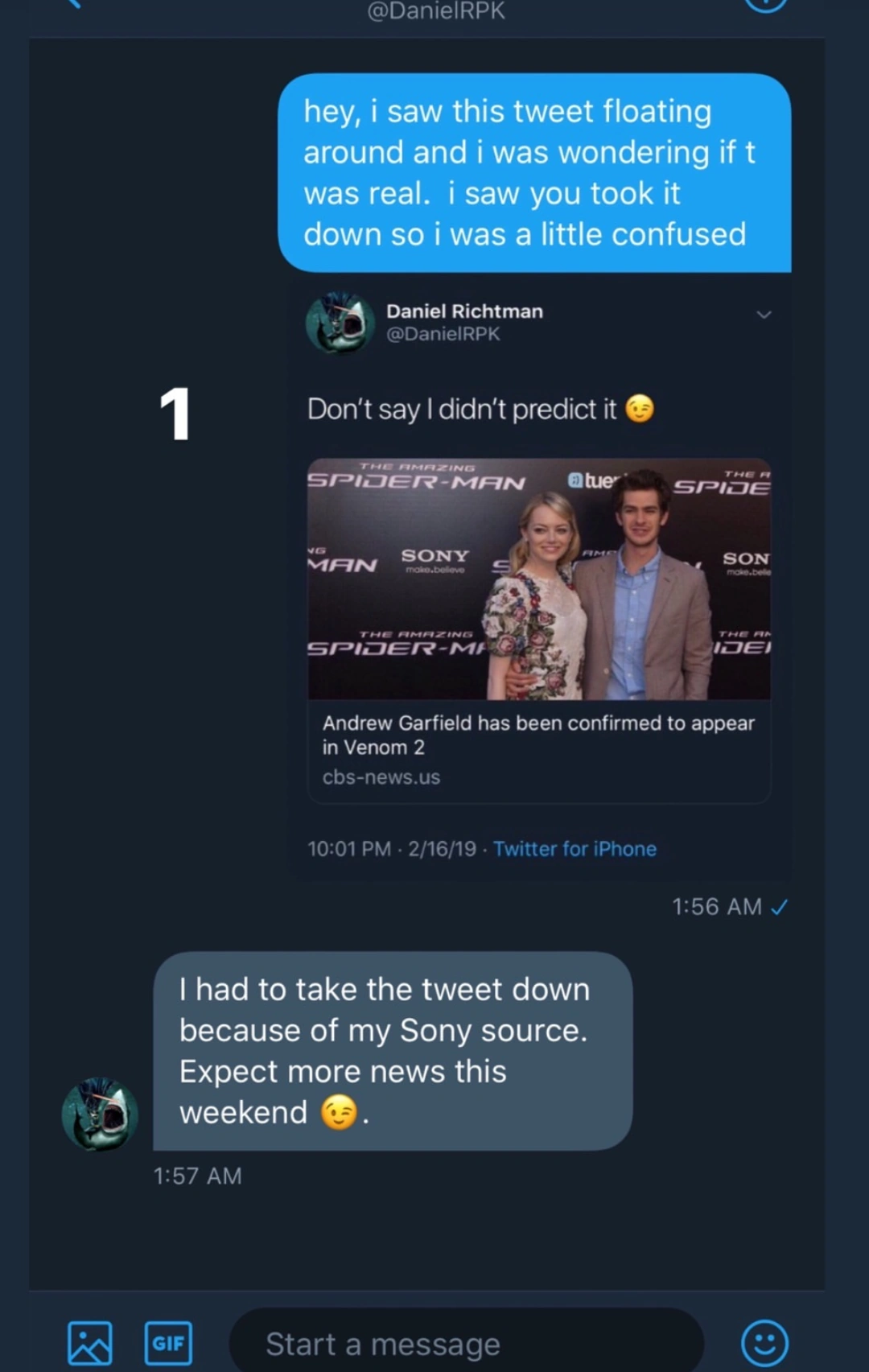This screenshot has height=1372, width=869.
Task: Open the Andrew Garfield Venom 2 headline
Action: [x=537, y=735]
